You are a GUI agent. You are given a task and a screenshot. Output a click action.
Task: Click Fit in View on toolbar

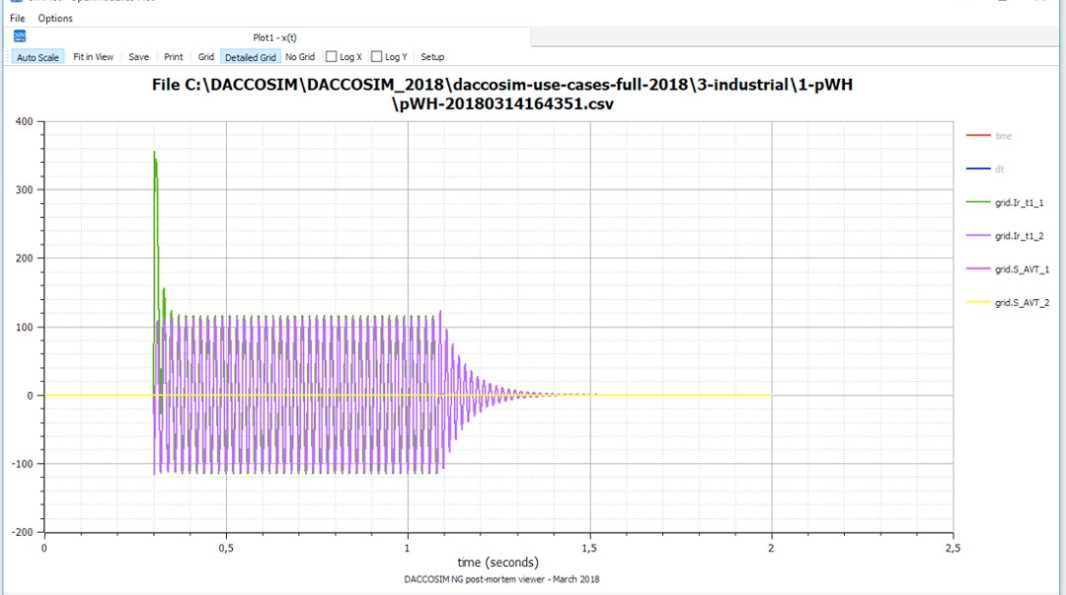(93, 57)
